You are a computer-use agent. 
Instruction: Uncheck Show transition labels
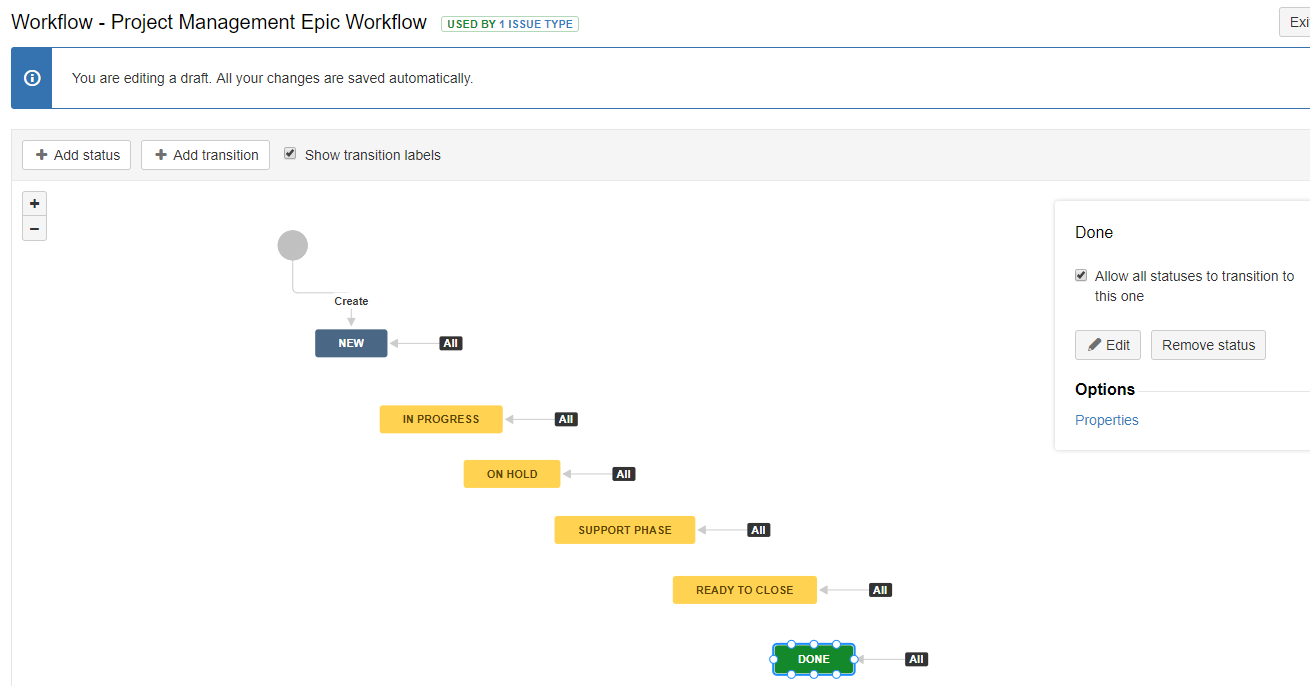click(290, 153)
